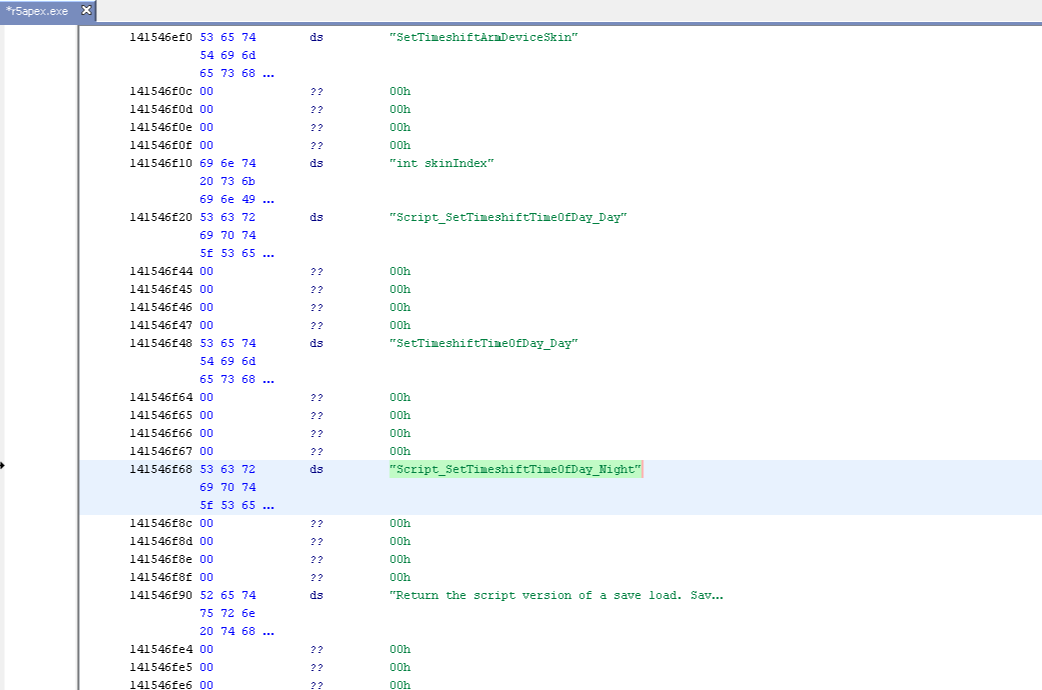Select the "Return the script version" string
Screen dimensions: 1042x690
click(556, 595)
